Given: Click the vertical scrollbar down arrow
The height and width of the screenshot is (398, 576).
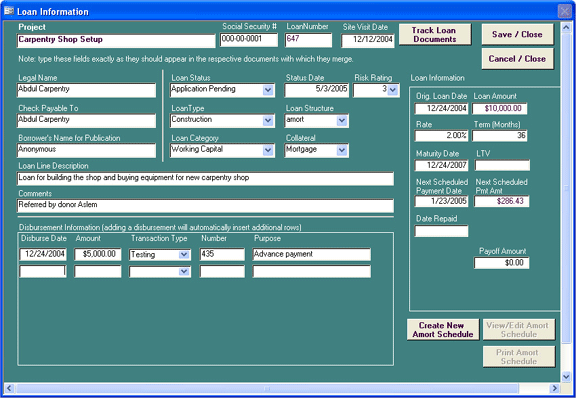Looking at the screenshot, I should [x=566, y=376].
